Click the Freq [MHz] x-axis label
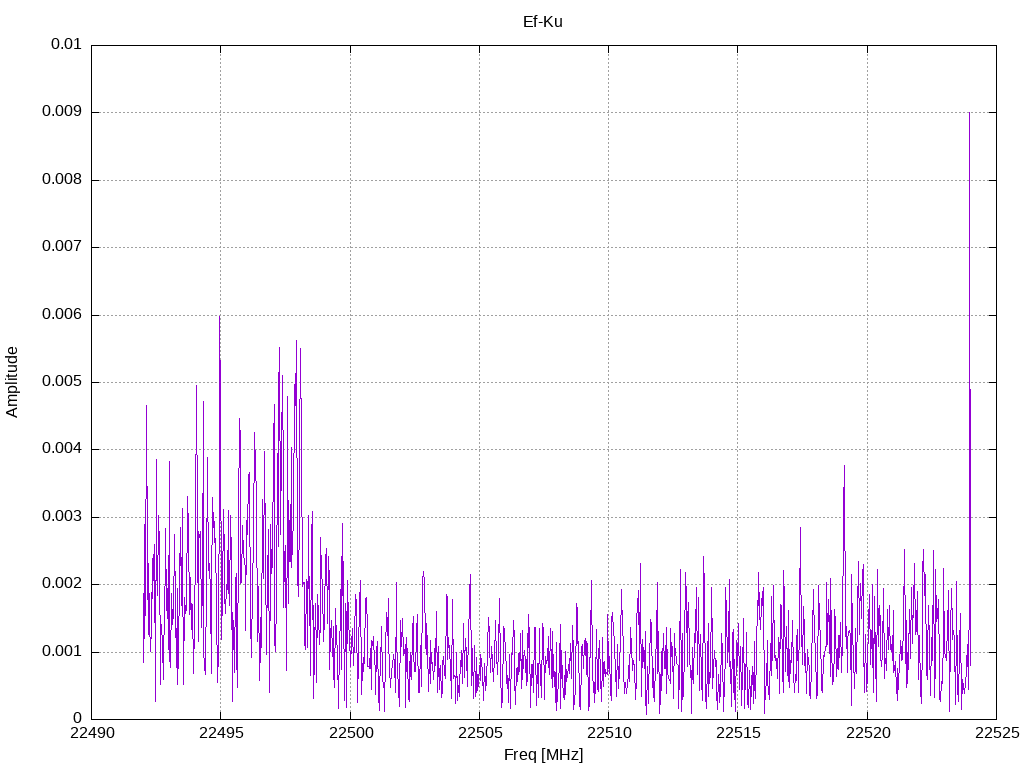The image size is (1024, 768). click(542, 755)
